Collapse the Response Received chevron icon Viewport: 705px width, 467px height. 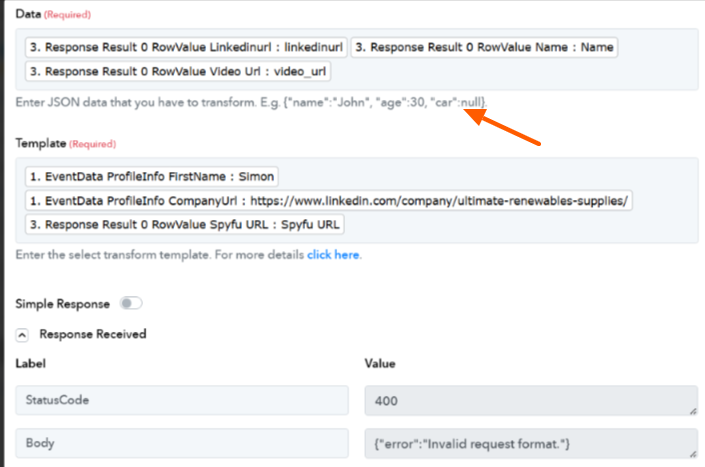click(22, 334)
